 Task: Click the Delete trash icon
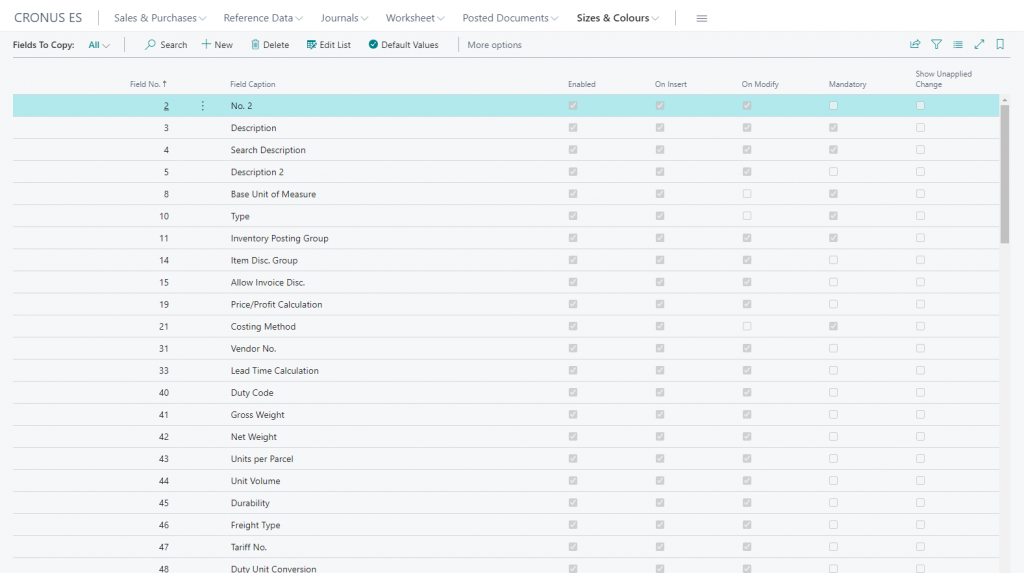(x=255, y=44)
